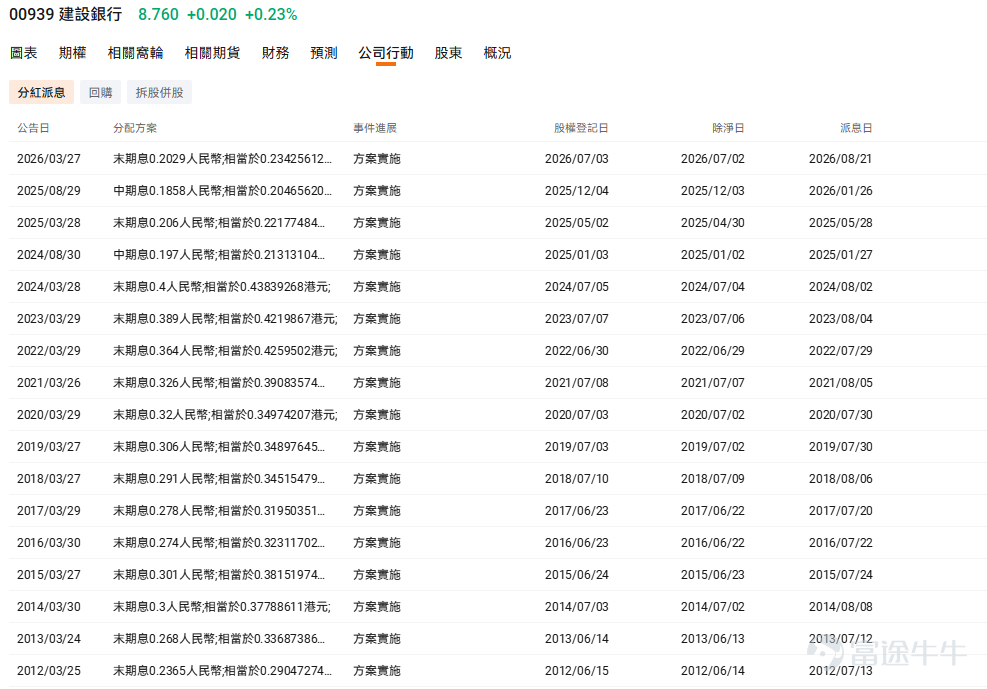Go to the 相關期貨 tab
The image size is (987, 689).
pos(212,53)
